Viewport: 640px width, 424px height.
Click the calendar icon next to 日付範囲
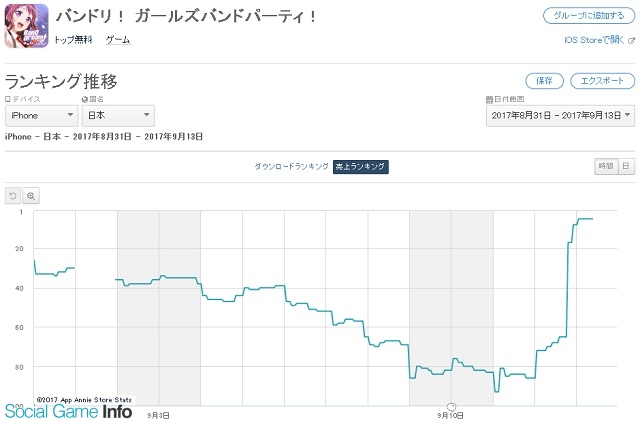pos(489,99)
